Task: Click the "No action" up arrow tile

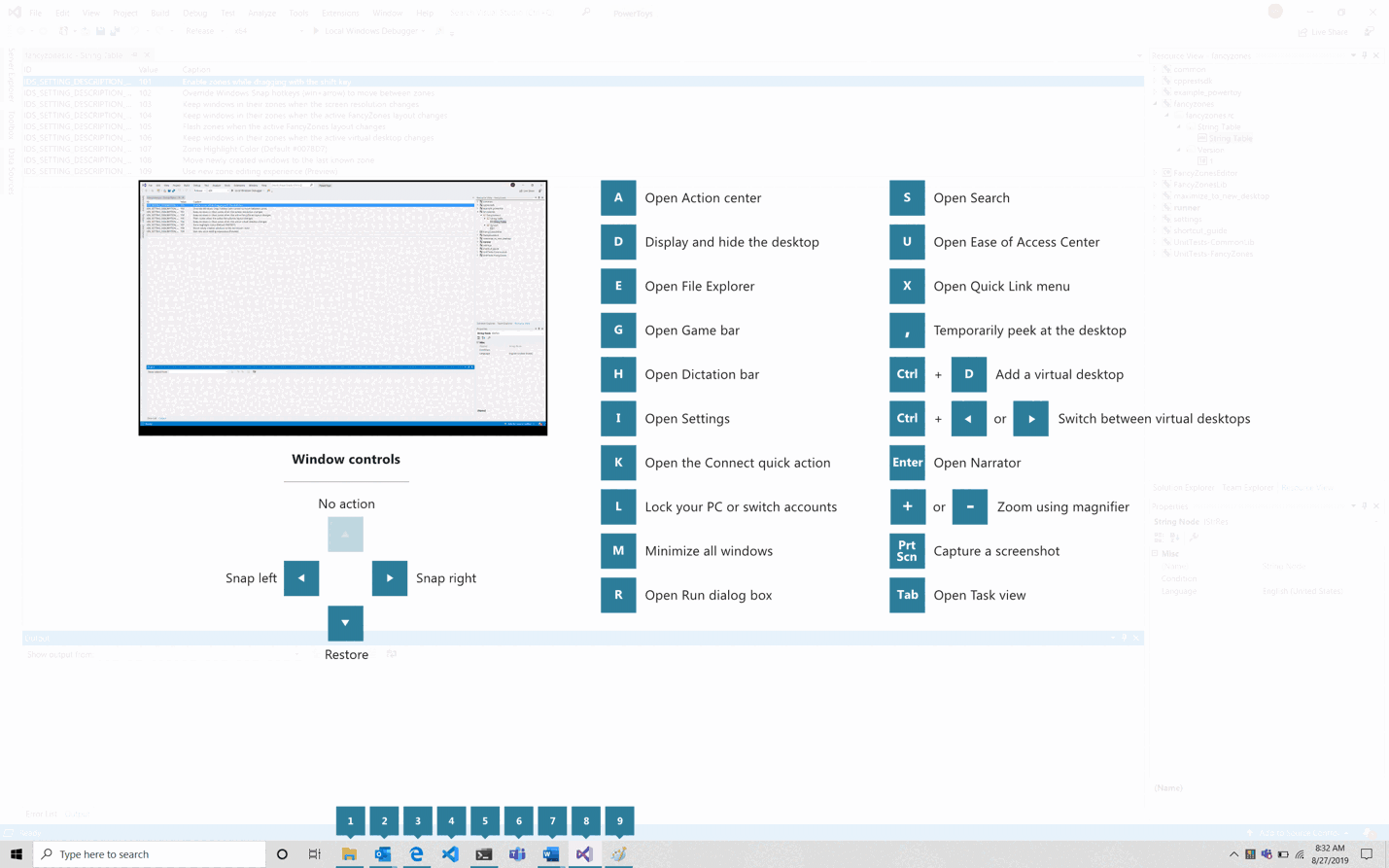Action: click(345, 534)
